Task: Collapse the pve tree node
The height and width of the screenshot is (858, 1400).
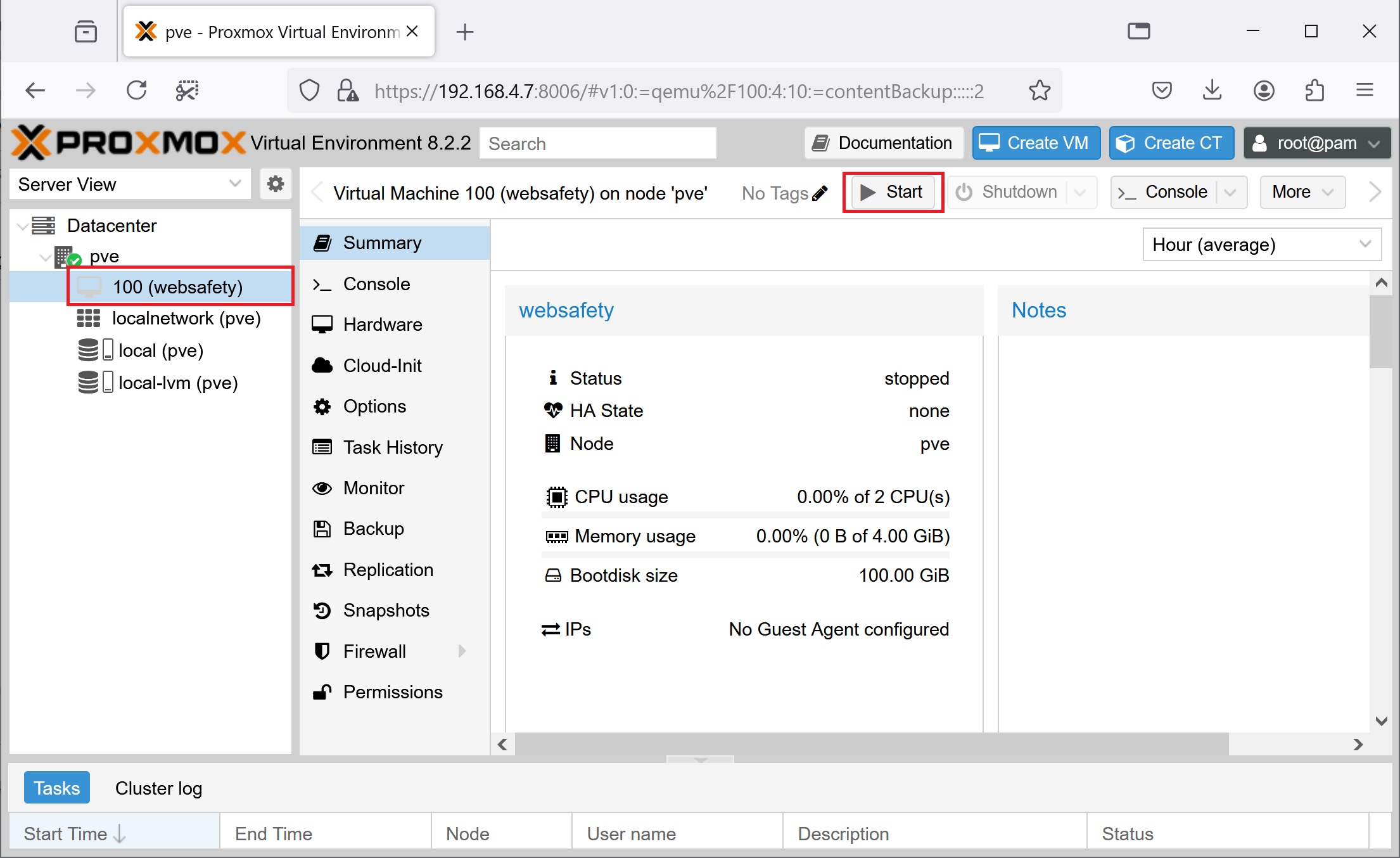Action: pyautogui.click(x=45, y=257)
